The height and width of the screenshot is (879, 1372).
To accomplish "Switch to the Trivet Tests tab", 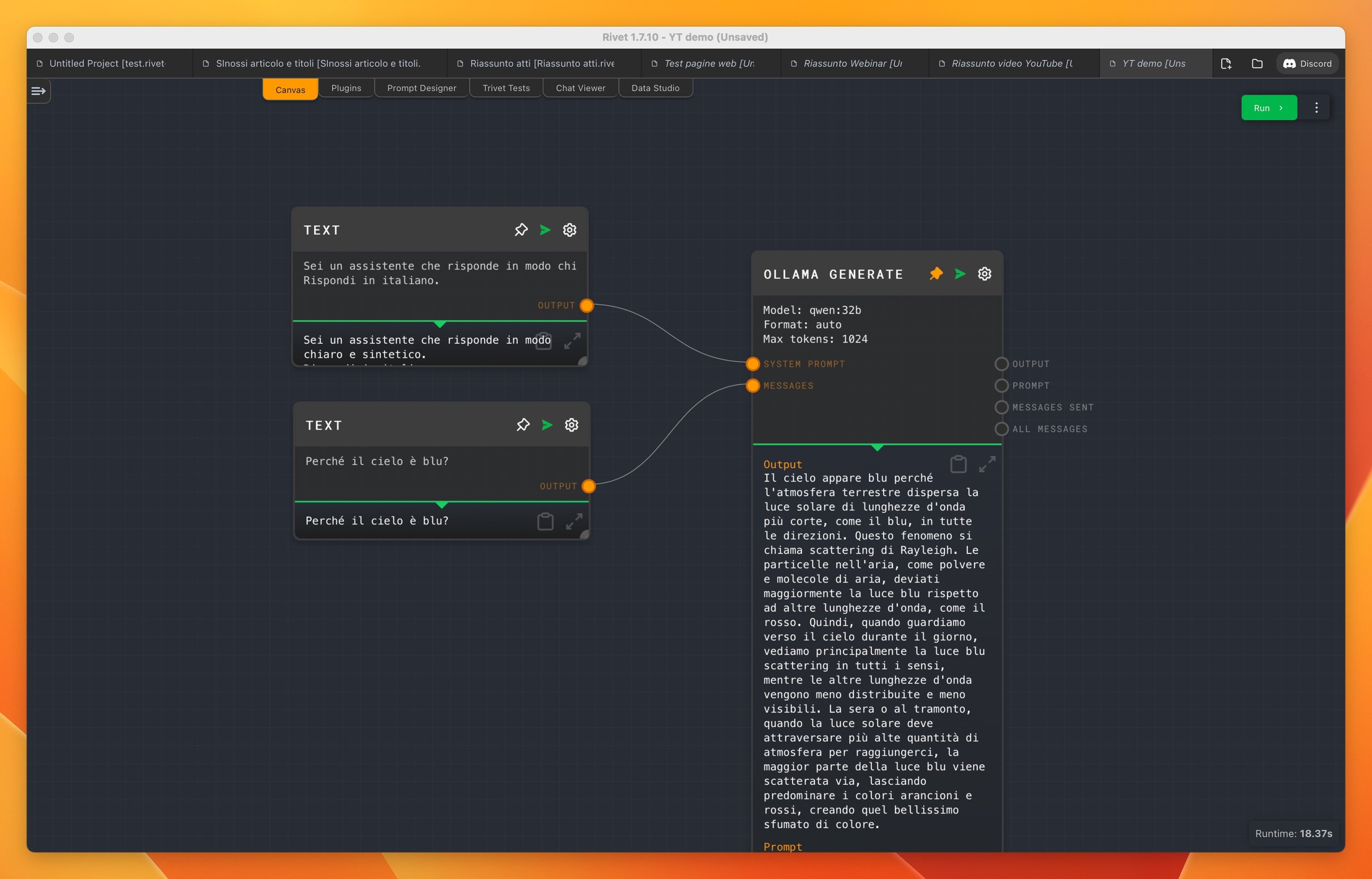I will [506, 88].
